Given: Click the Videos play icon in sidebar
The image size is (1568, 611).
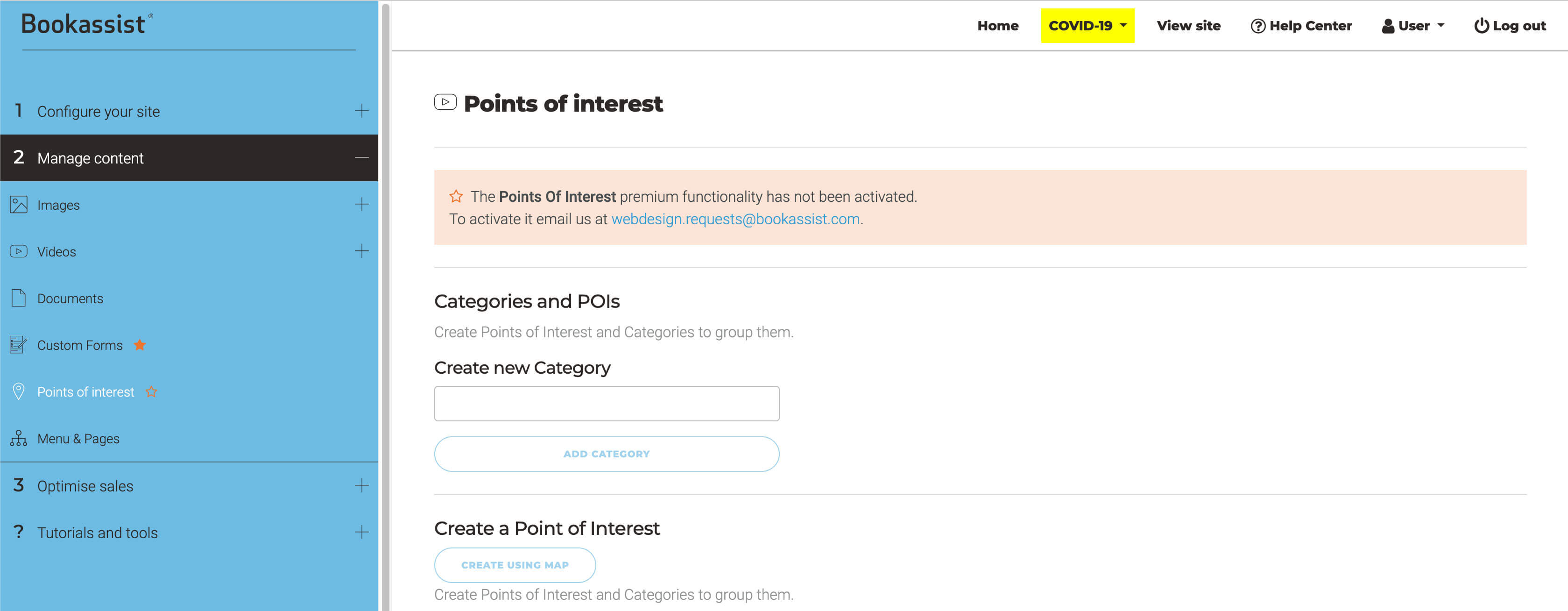Looking at the screenshot, I should 19,252.
